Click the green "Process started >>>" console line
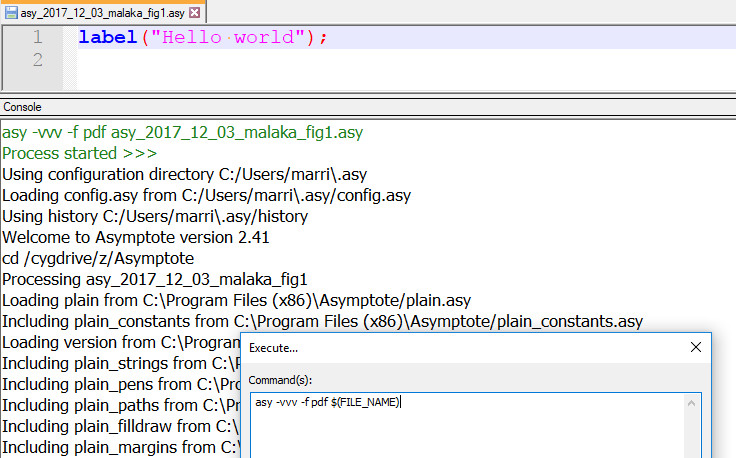Viewport: 736px width, 458px height. pos(80,154)
